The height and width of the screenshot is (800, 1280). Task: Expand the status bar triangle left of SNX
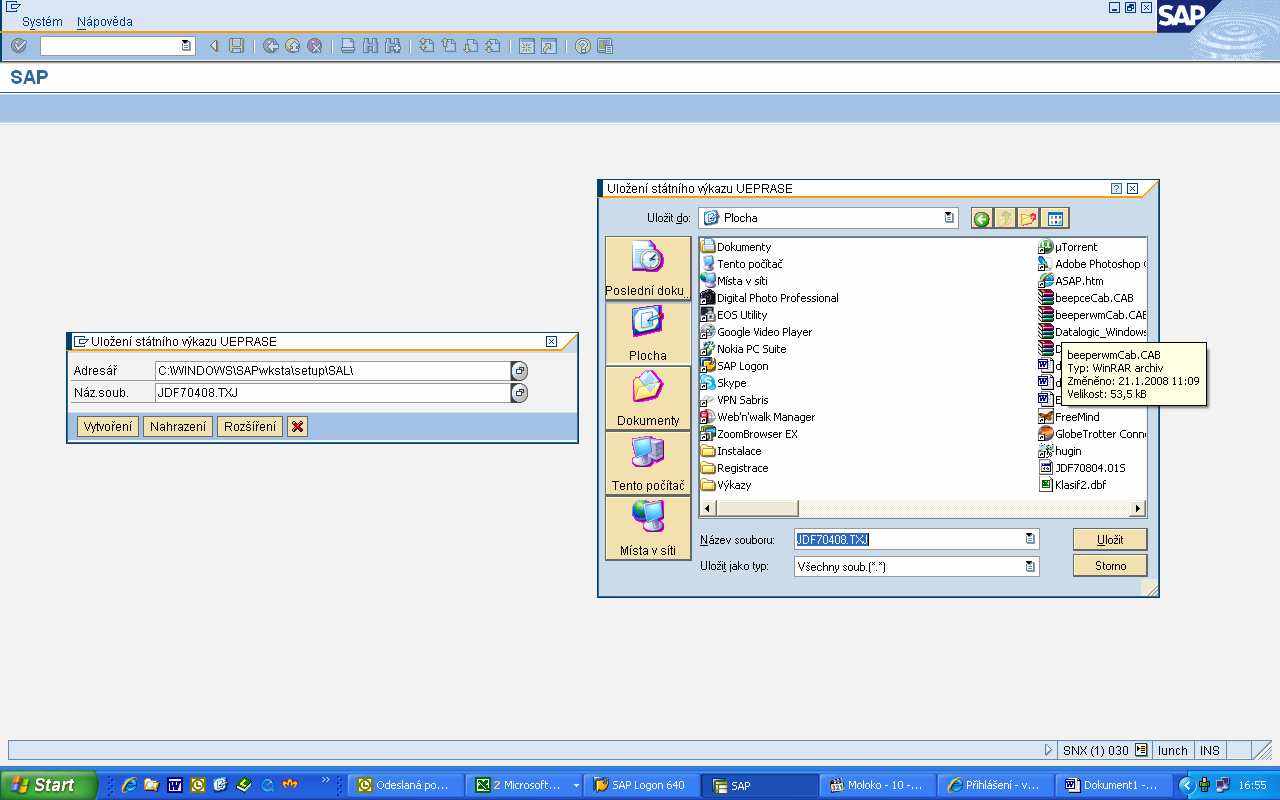click(x=1048, y=750)
